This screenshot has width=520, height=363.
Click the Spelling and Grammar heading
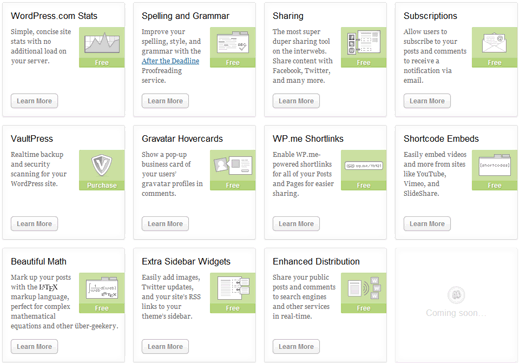[x=186, y=16]
